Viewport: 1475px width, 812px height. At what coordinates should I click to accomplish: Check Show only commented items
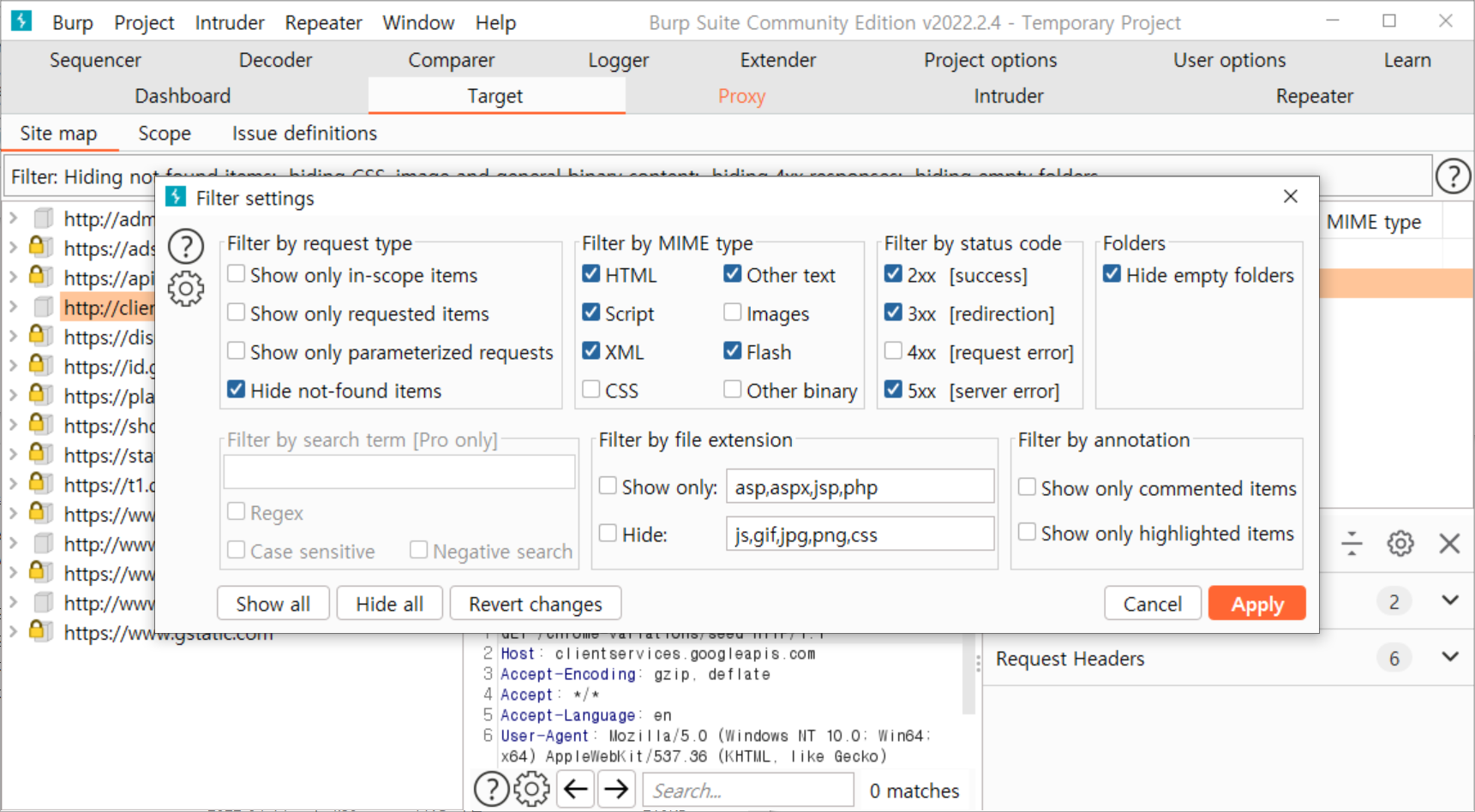[x=1027, y=487]
